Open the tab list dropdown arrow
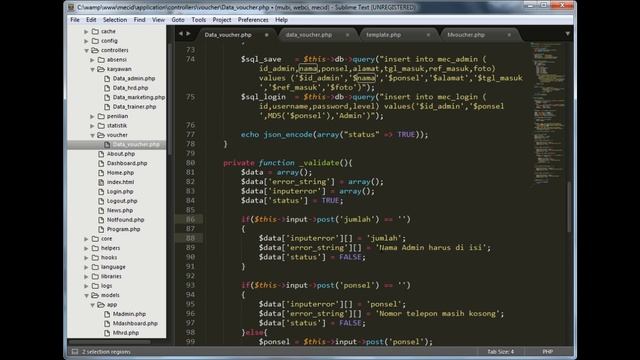The width and height of the screenshot is (640, 360). pos(567,34)
